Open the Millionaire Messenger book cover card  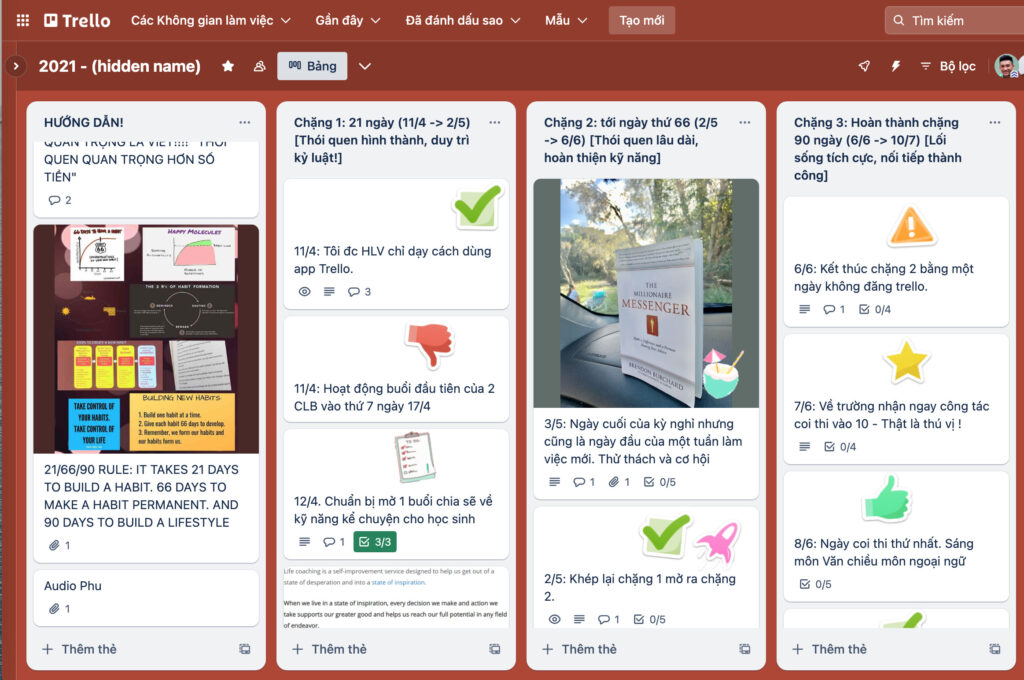coord(645,293)
